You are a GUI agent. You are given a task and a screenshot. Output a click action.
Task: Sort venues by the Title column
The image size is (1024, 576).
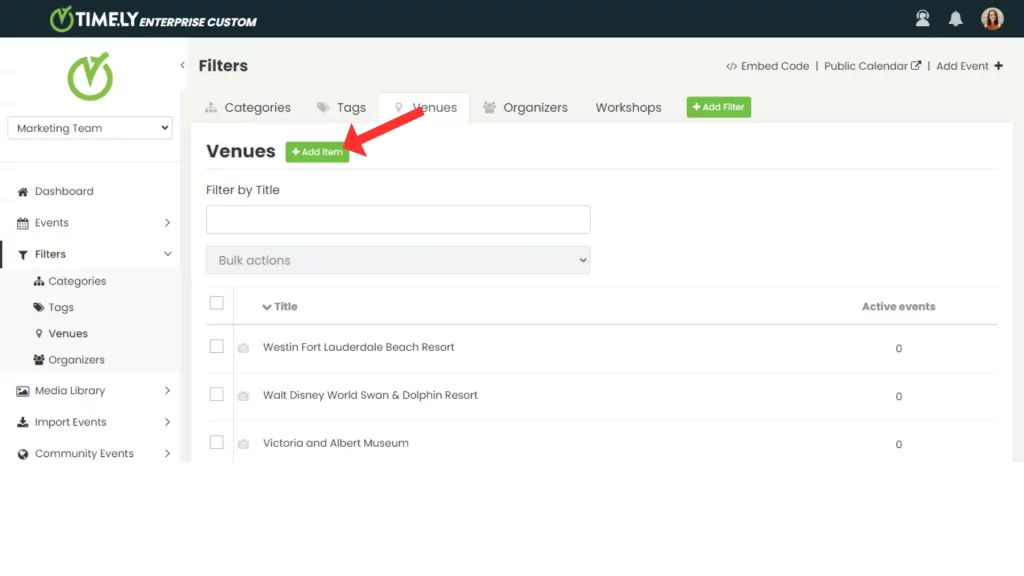280,306
